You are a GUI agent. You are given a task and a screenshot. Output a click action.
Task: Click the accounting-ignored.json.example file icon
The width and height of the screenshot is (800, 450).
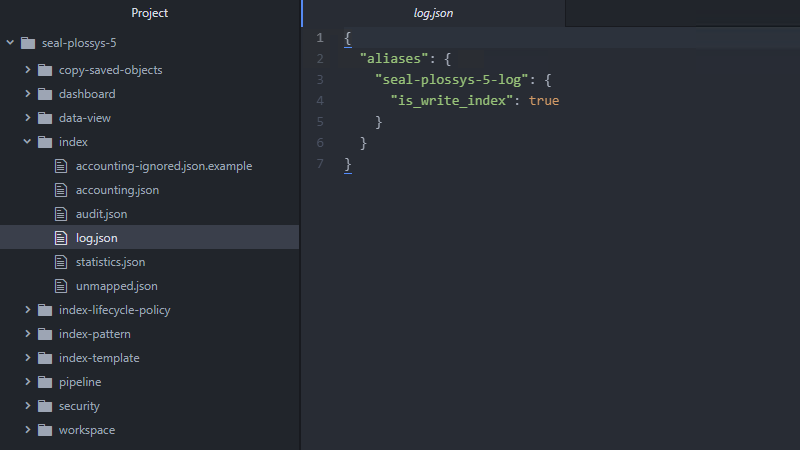(61, 166)
